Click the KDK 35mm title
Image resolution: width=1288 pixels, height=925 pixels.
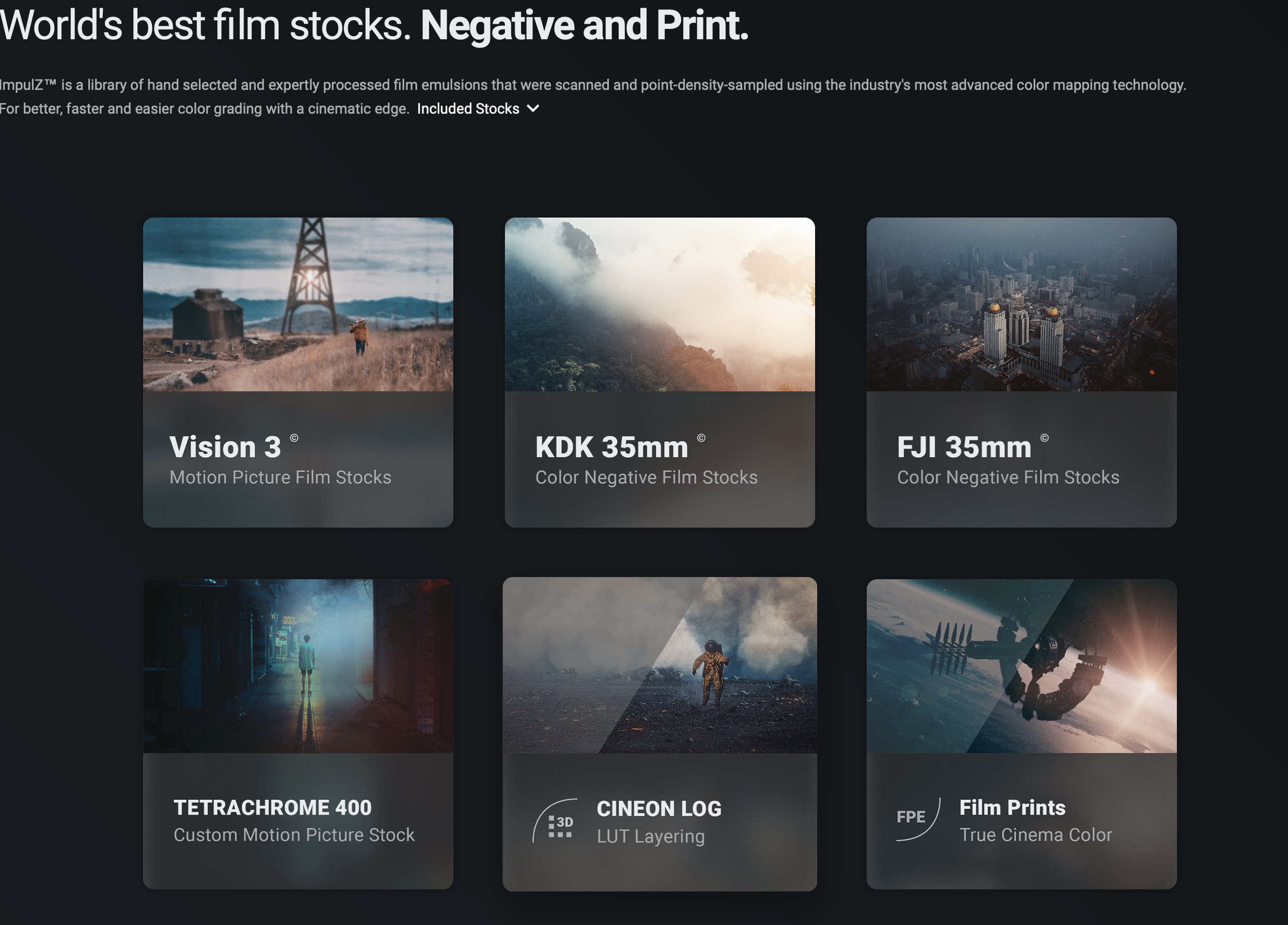(611, 447)
